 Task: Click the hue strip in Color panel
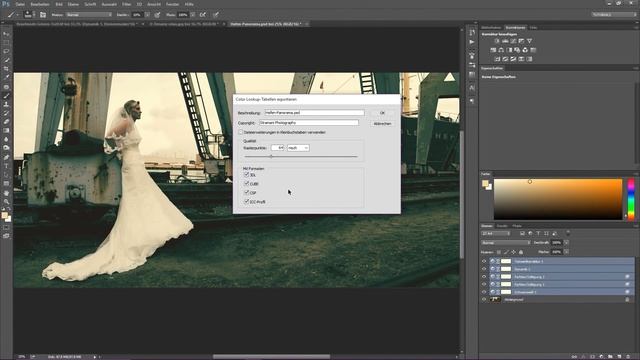click(x=631, y=199)
